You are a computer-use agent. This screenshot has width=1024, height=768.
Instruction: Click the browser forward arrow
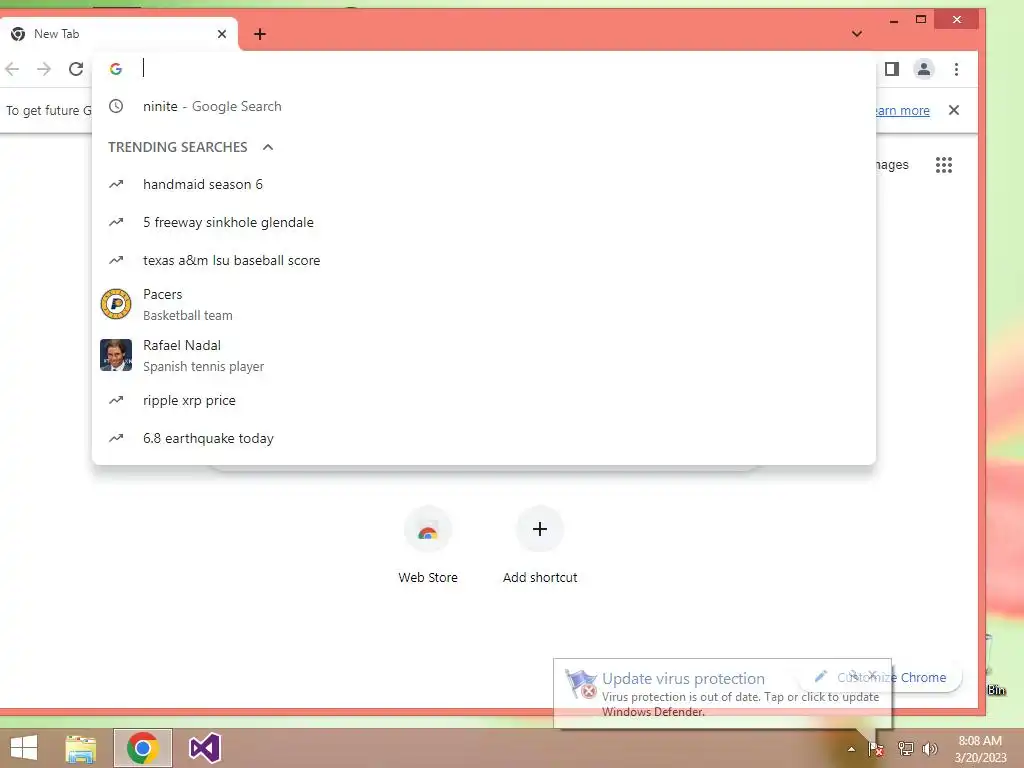[x=44, y=69]
